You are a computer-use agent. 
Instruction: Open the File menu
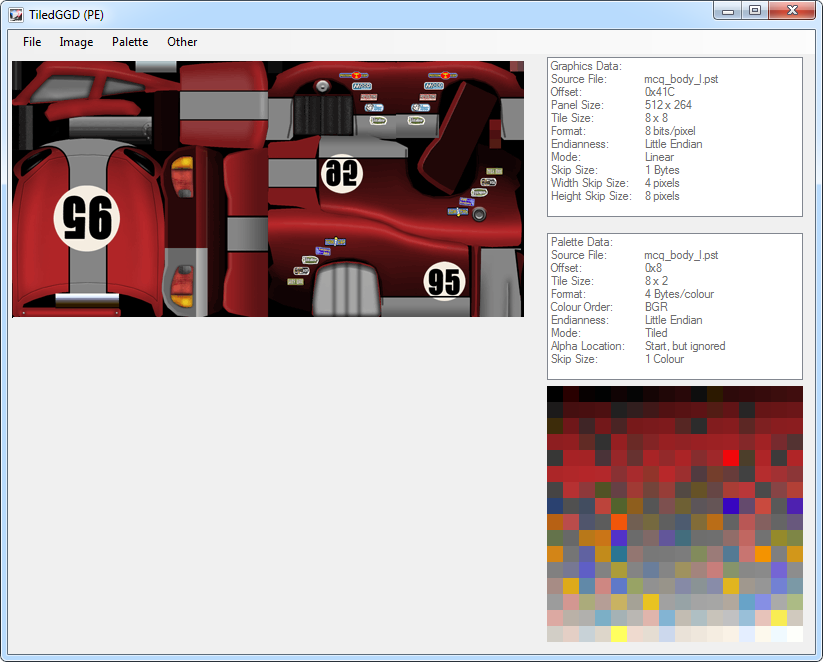(32, 42)
